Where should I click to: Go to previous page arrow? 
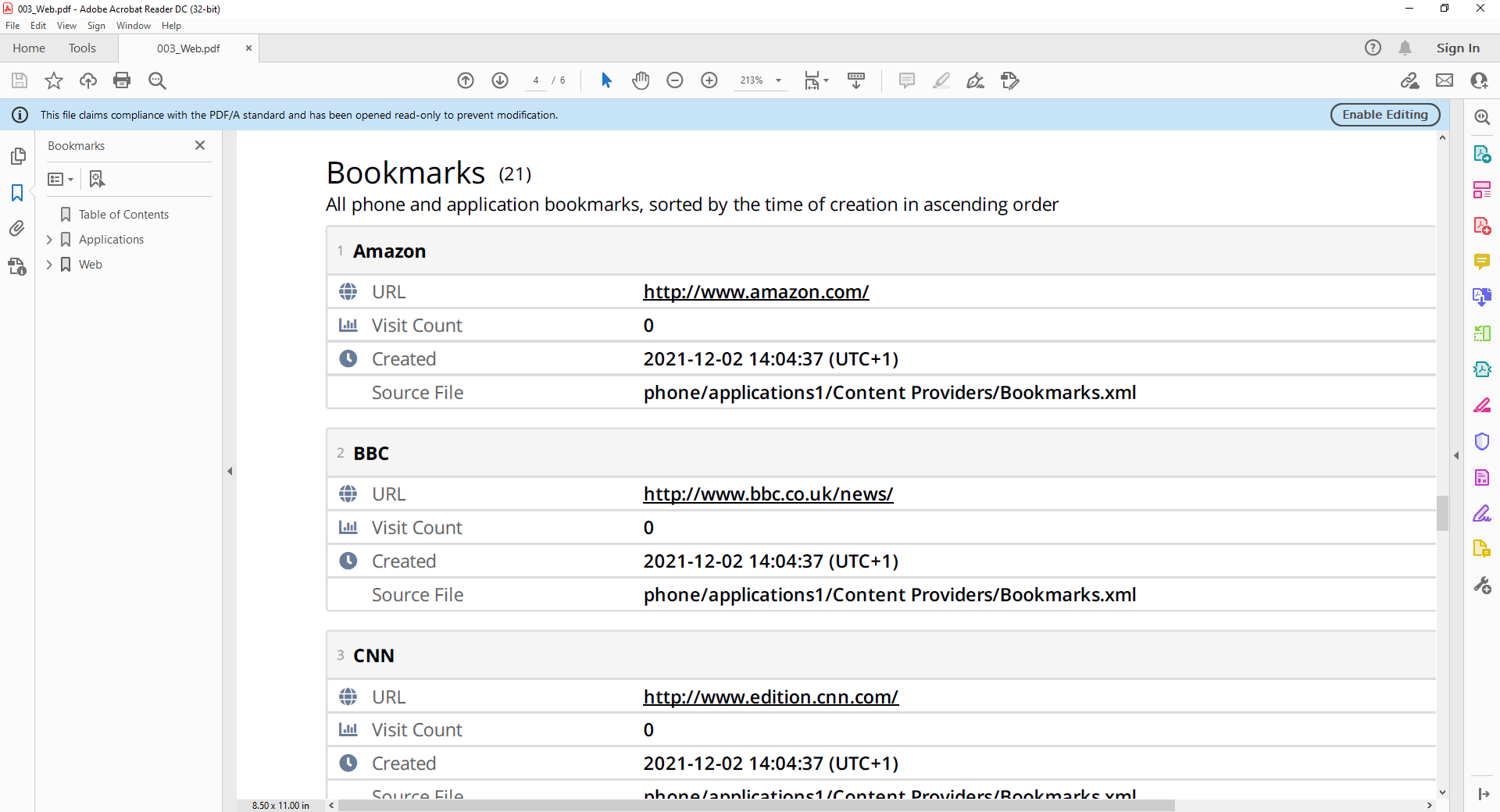point(466,80)
